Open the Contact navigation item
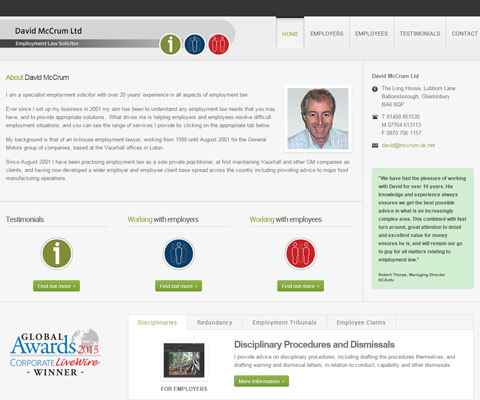 point(464,34)
